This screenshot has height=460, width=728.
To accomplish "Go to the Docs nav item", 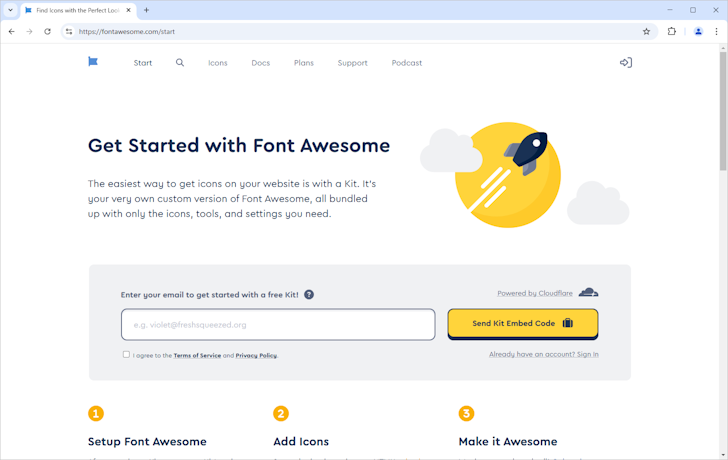I will 260,63.
